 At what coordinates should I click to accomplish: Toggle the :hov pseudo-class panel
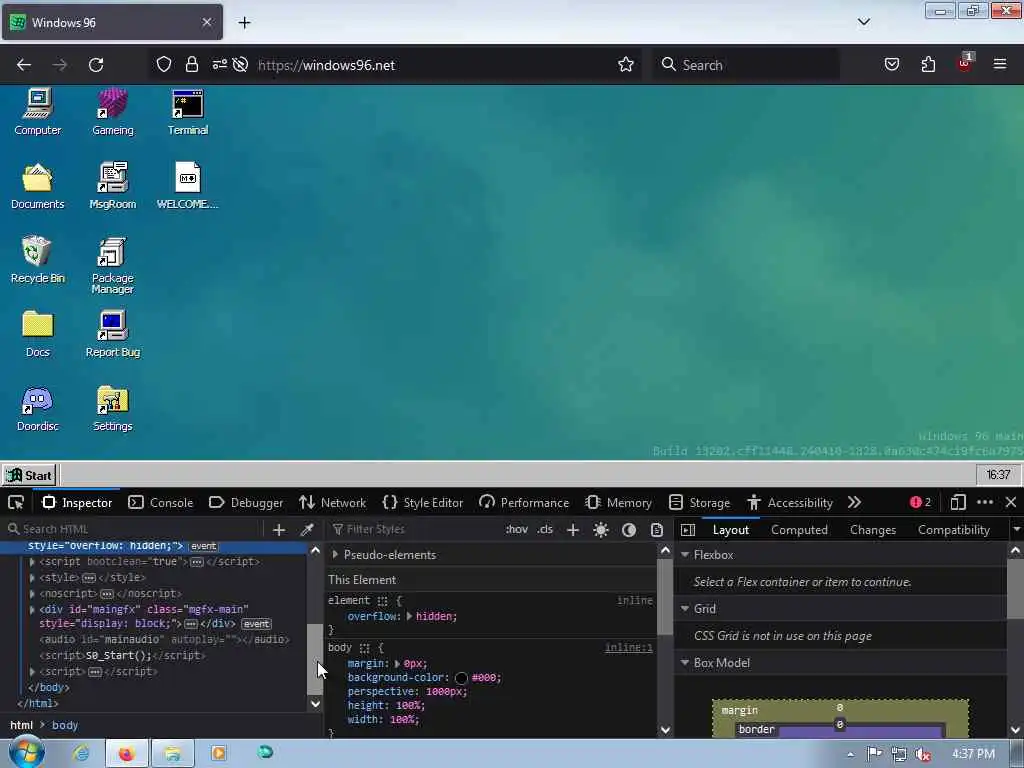tap(517, 529)
